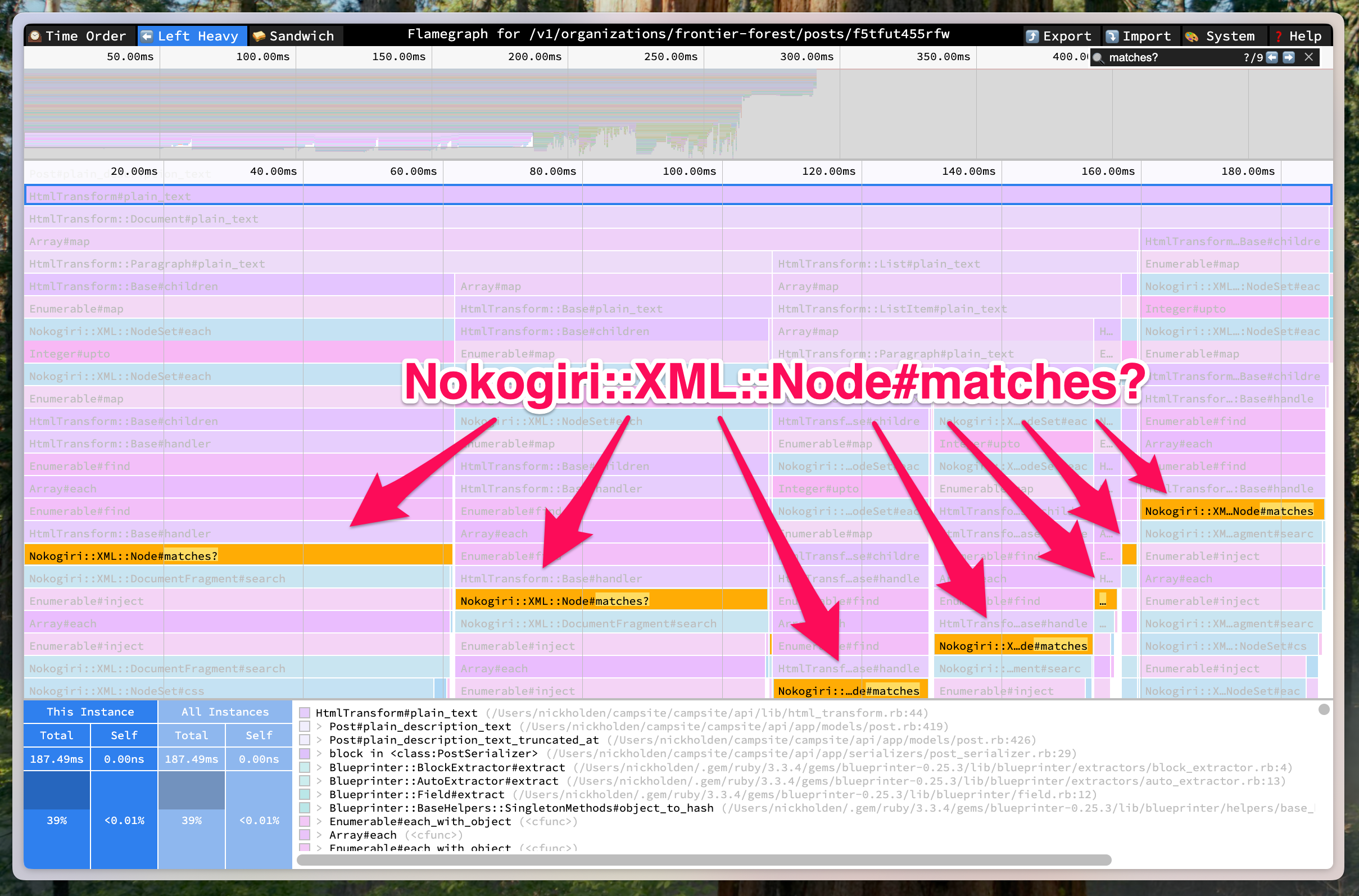Click the System palette icon

coord(1191,37)
